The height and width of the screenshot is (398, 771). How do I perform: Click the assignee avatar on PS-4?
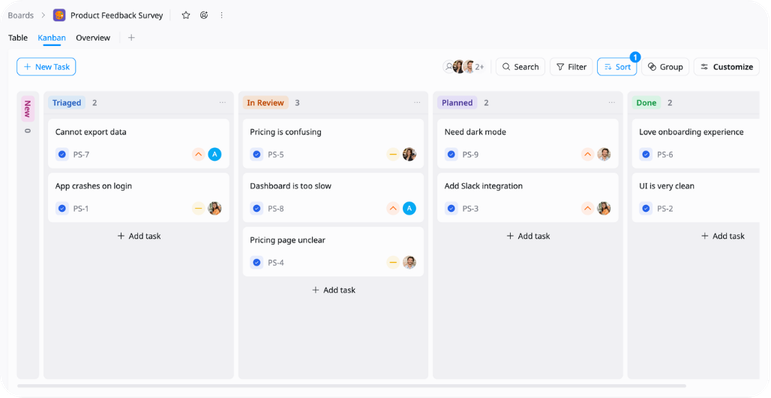(409, 263)
